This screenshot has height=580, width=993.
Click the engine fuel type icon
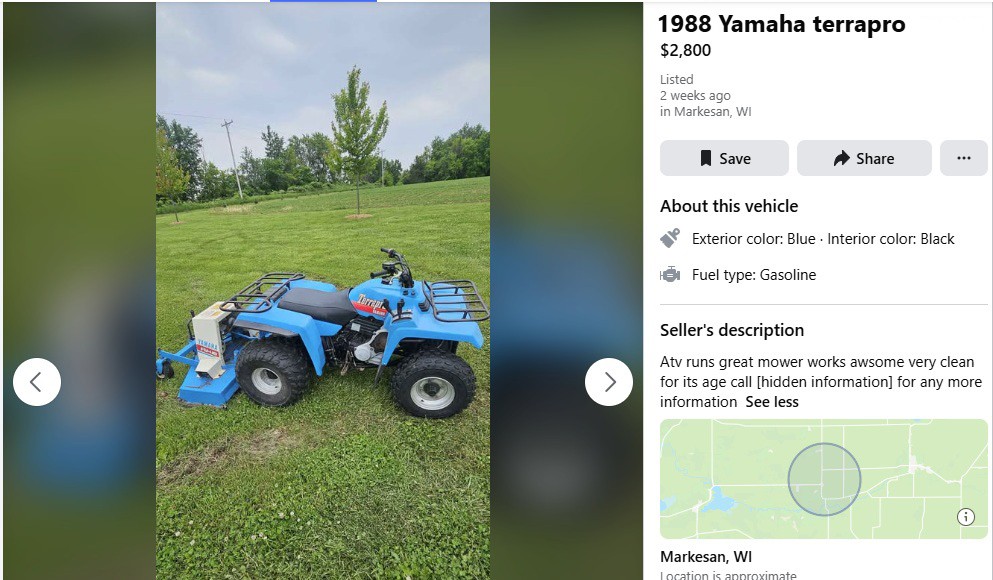[670, 275]
